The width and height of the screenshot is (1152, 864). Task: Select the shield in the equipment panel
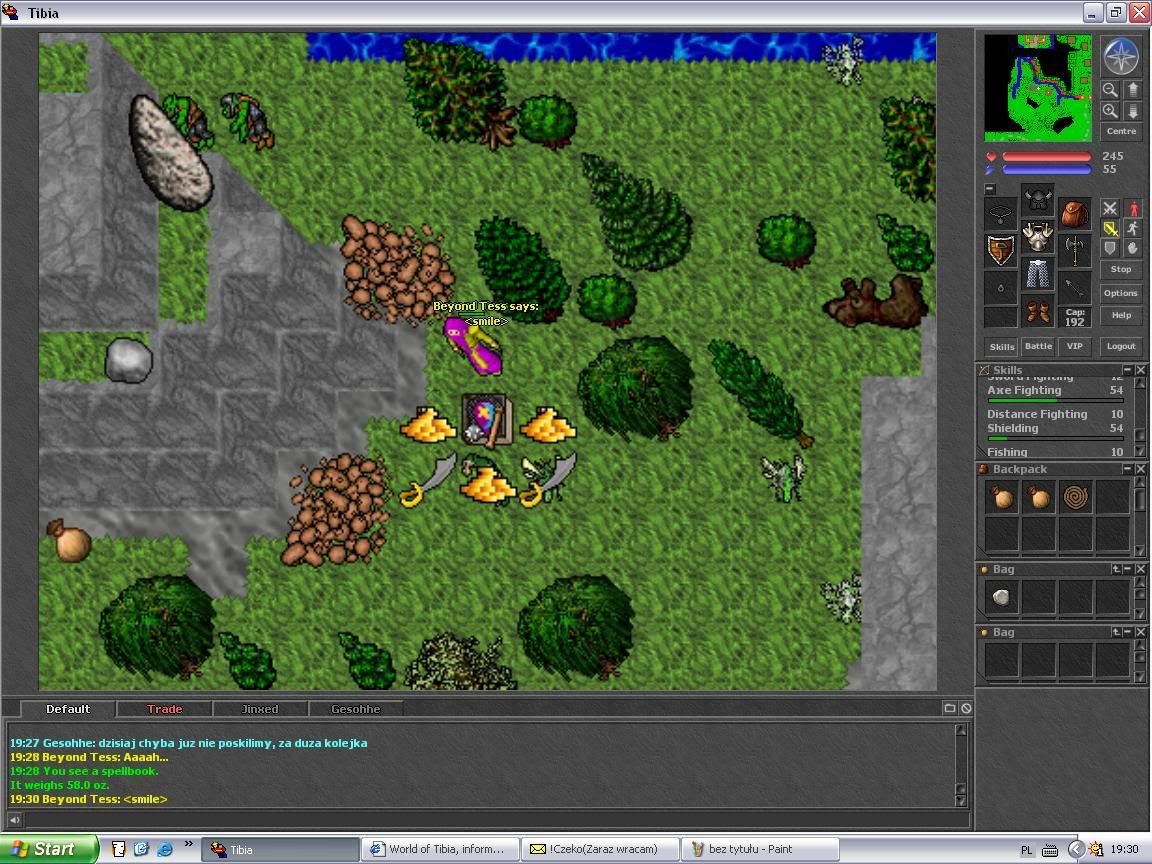(x=1001, y=250)
